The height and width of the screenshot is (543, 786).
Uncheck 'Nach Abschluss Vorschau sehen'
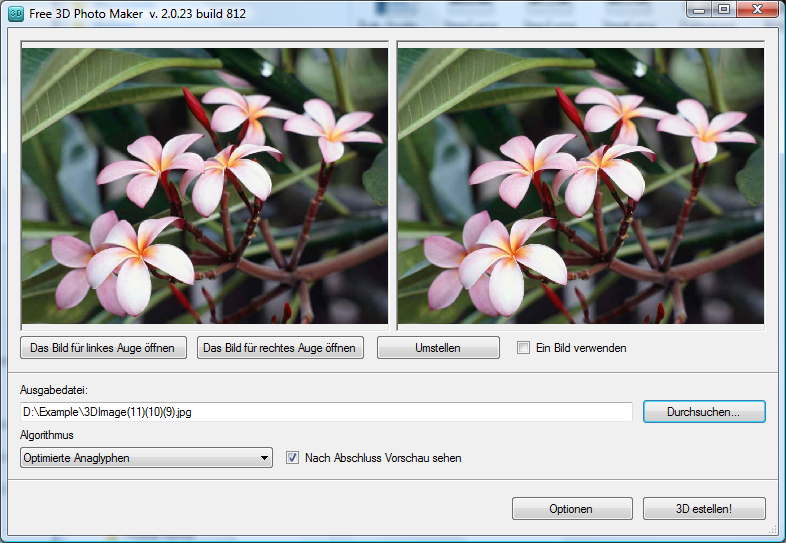click(292, 458)
